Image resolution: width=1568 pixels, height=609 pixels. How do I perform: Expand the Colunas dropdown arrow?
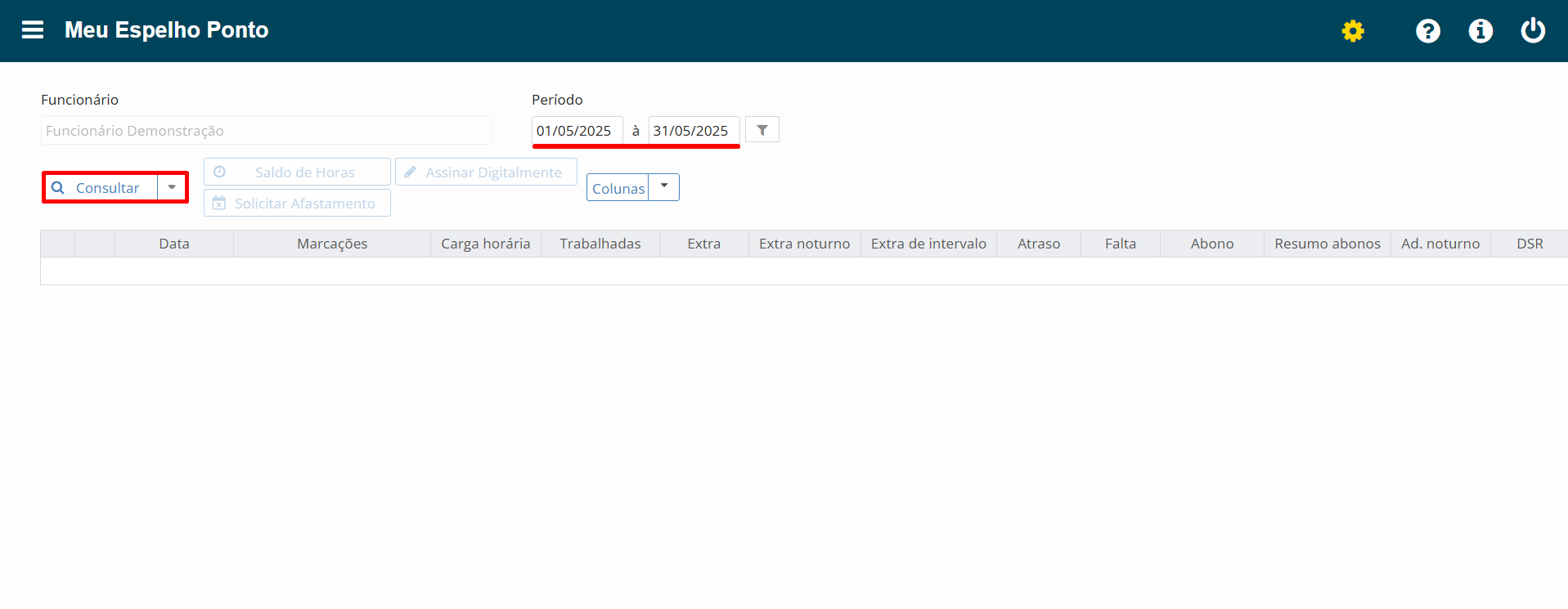click(x=664, y=187)
